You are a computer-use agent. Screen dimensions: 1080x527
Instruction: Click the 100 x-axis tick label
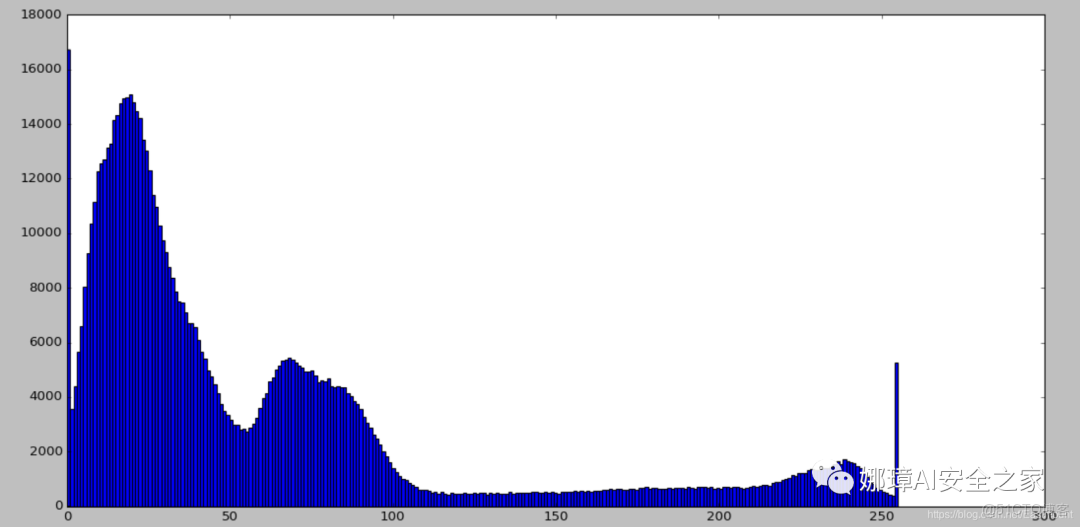pos(393,516)
